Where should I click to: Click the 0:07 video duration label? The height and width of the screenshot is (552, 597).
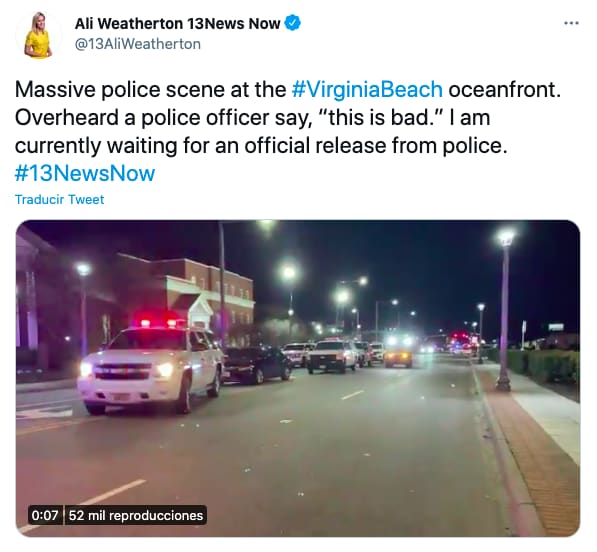(45, 515)
